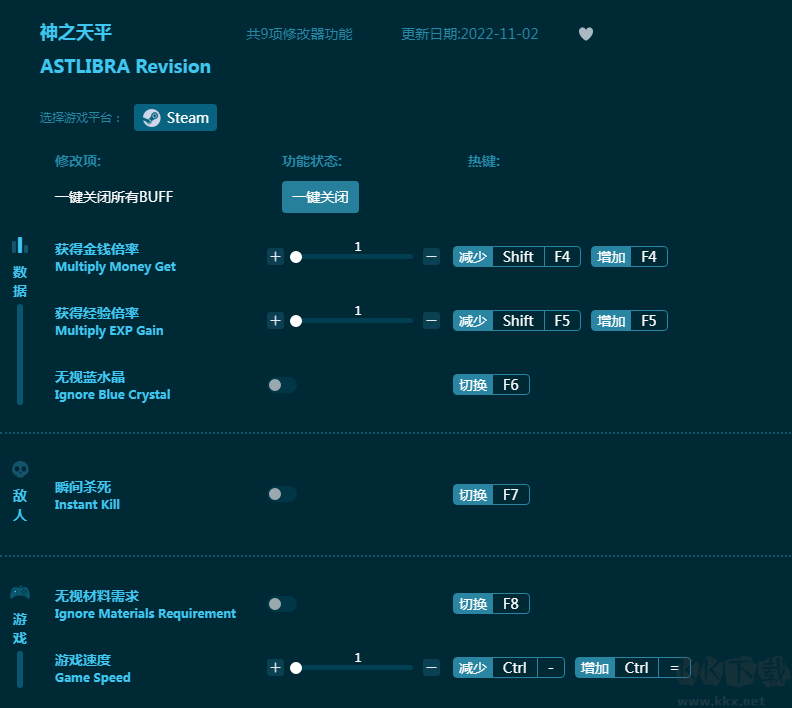The height and width of the screenshot is (708, 792).
Task: Click the Game Speed slider handle
Action: (296, 668)
